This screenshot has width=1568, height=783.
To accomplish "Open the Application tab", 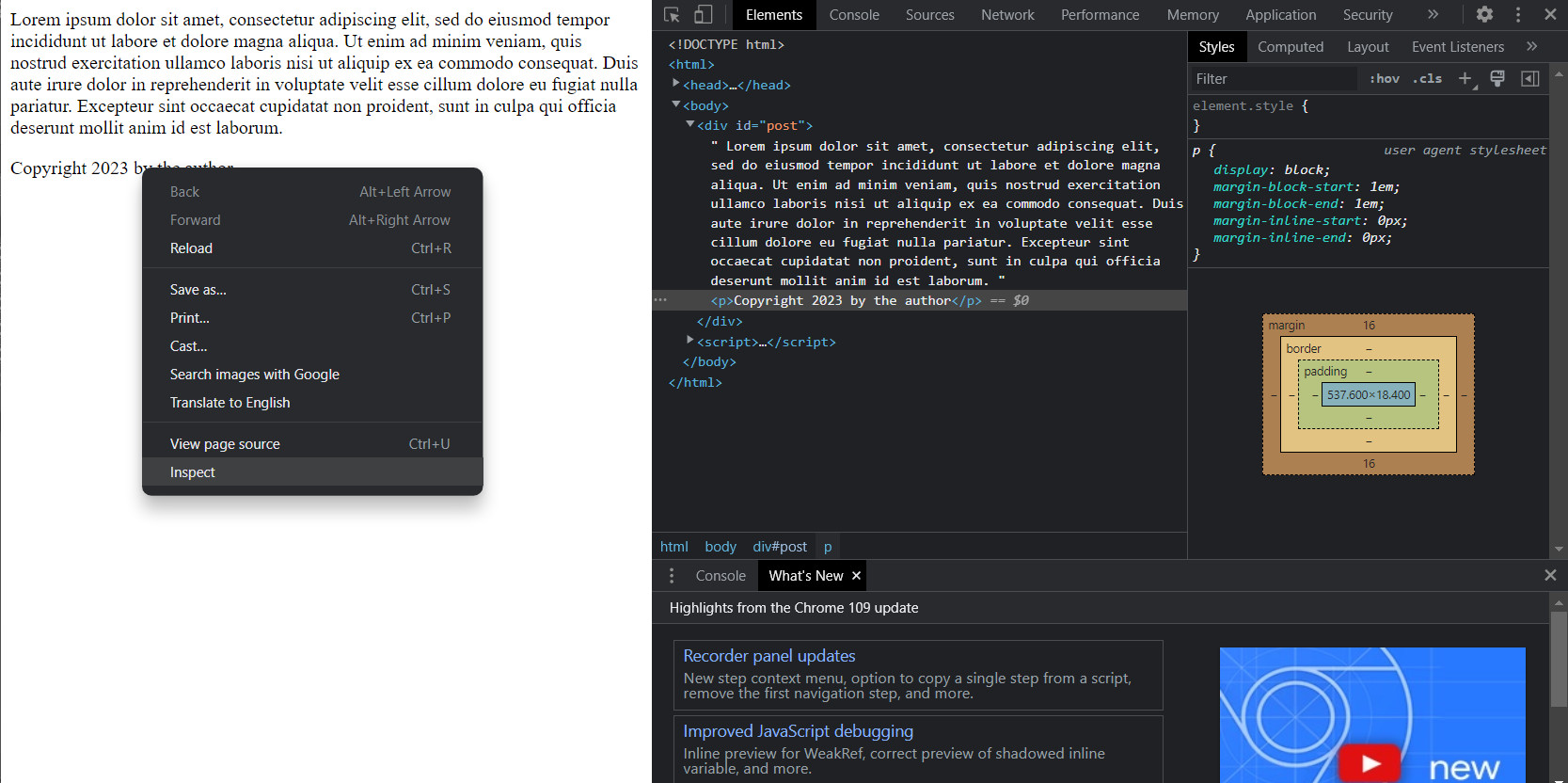I will (x=1280, y=15).
